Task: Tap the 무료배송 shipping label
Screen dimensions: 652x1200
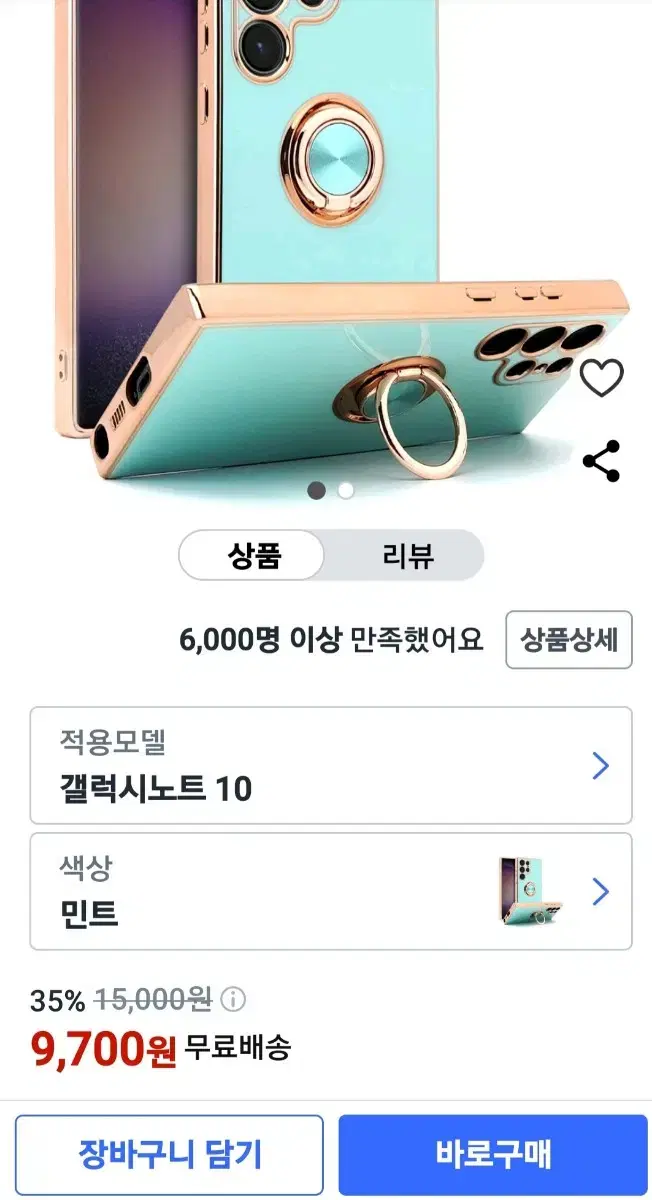Action: coord(238,1048)
